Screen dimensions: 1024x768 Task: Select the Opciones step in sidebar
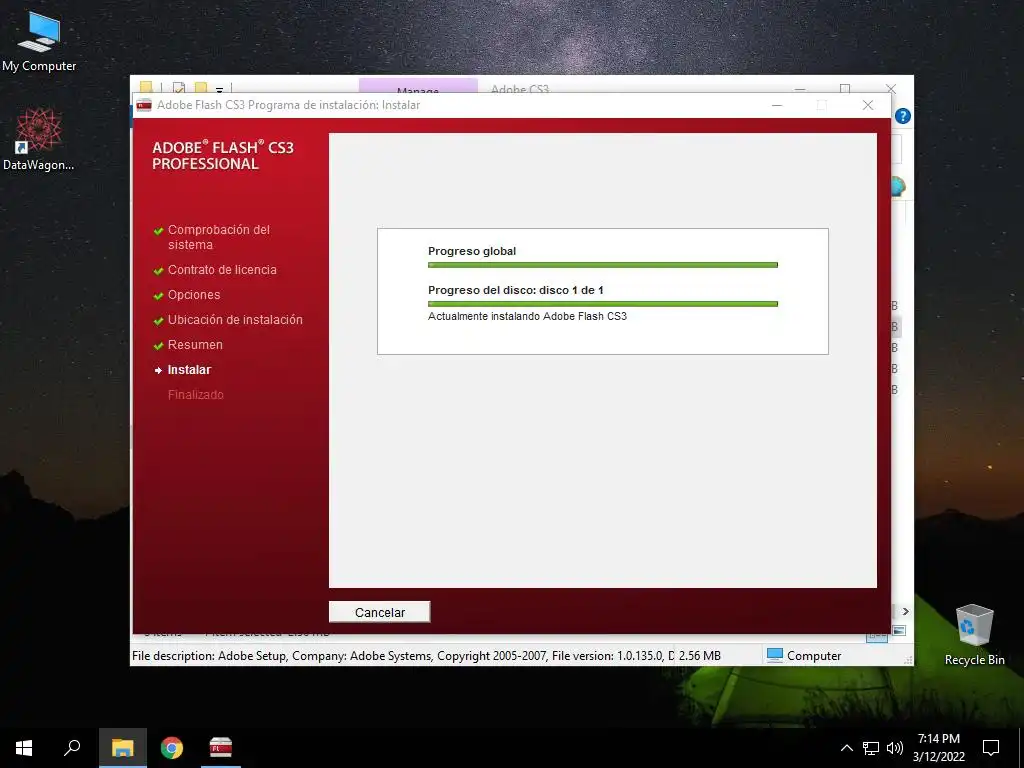[x=194, y=295]
